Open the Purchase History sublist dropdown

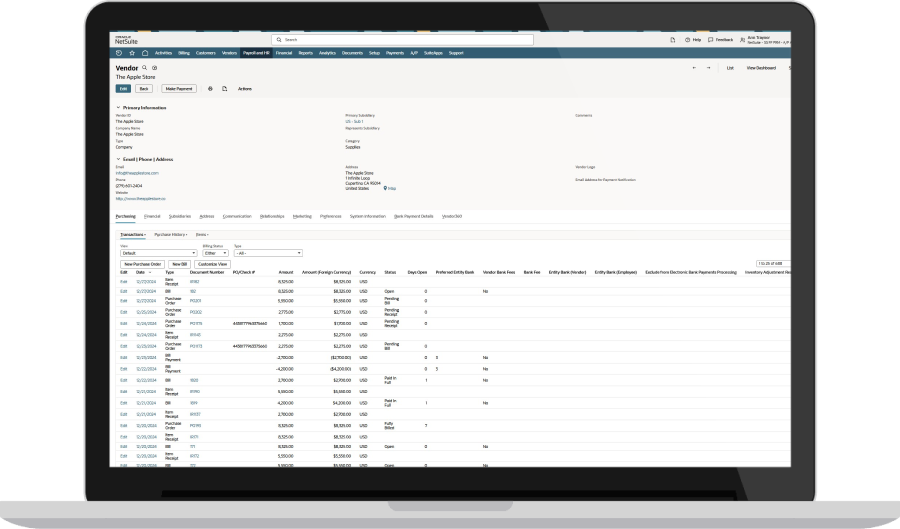[170, 235]
